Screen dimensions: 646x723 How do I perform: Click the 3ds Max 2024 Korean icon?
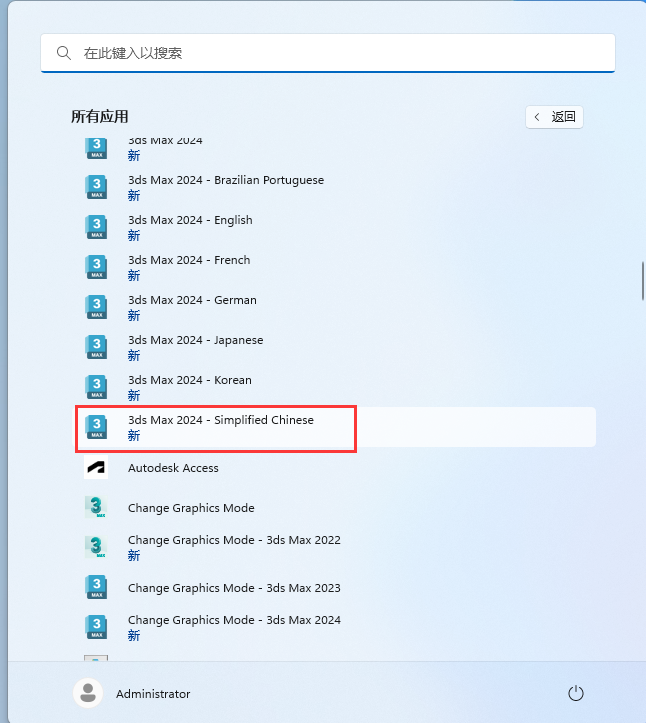tap(96, 387)
